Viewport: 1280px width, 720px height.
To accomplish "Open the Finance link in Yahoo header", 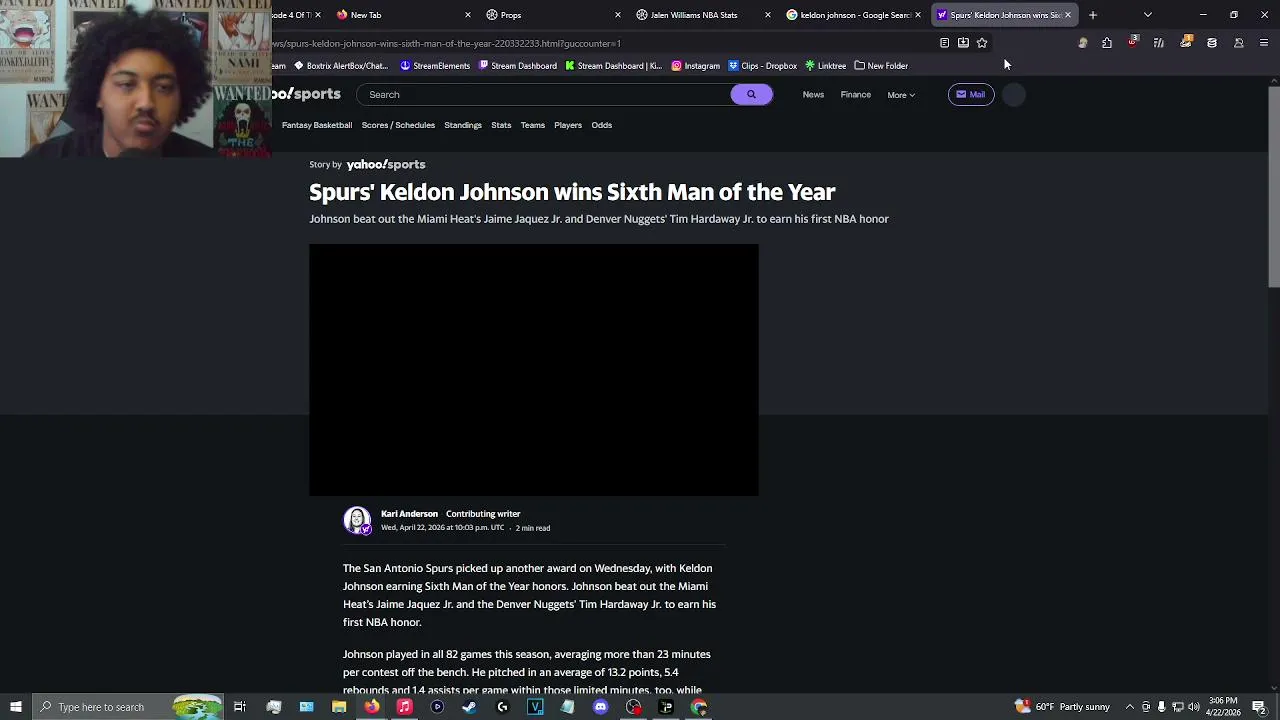I will click(855, 95).
